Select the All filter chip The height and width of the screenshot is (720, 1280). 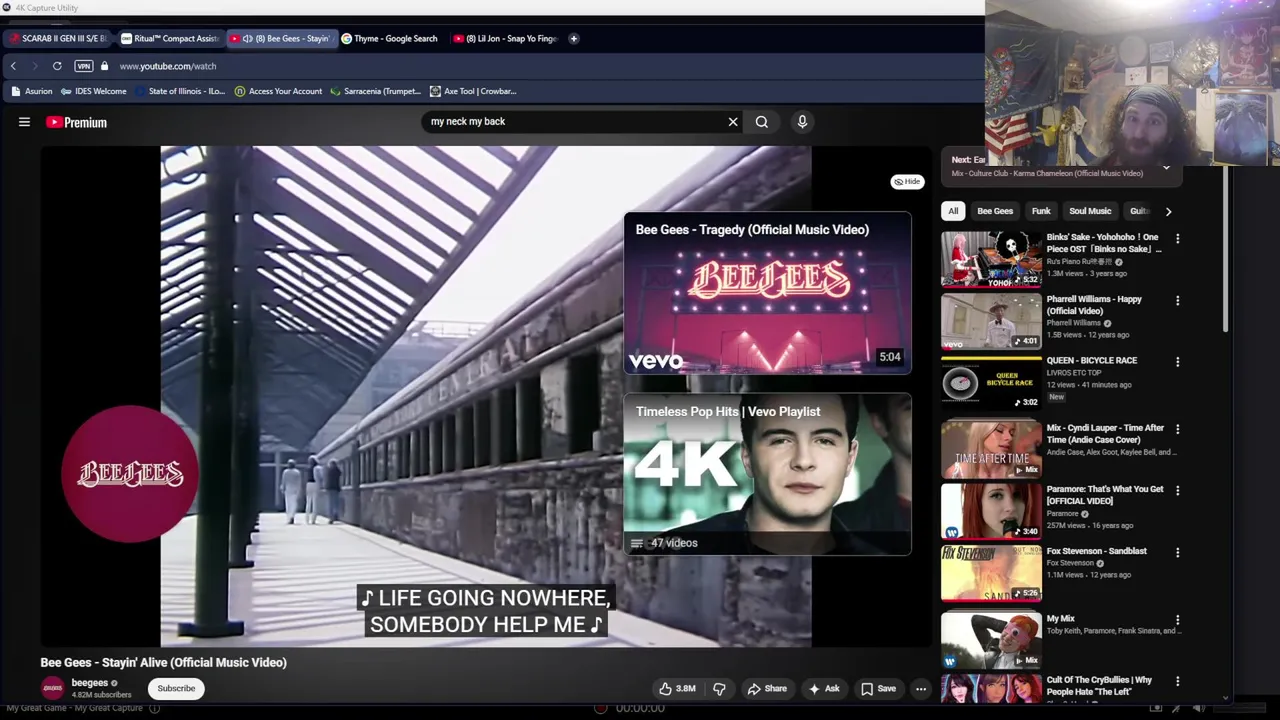point(953,211)
